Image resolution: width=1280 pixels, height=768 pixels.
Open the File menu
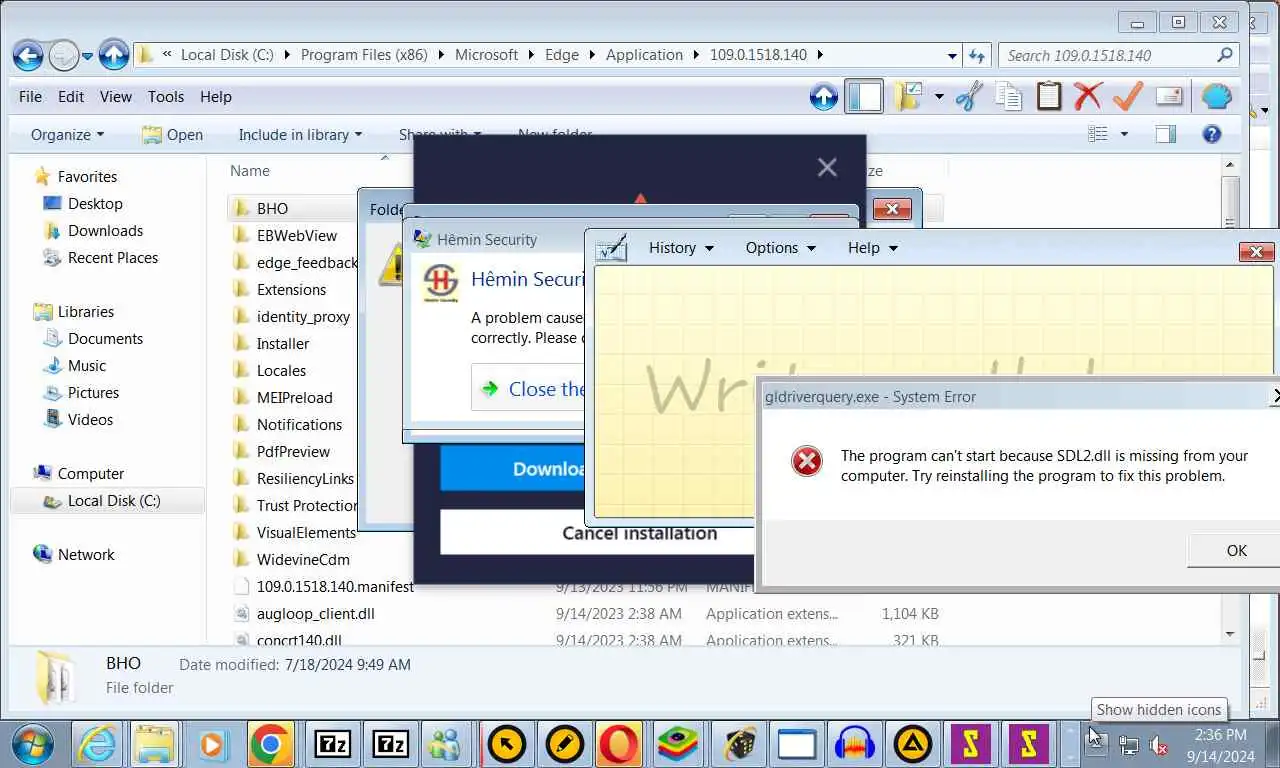pyautogui.click(x=31, y=97)
